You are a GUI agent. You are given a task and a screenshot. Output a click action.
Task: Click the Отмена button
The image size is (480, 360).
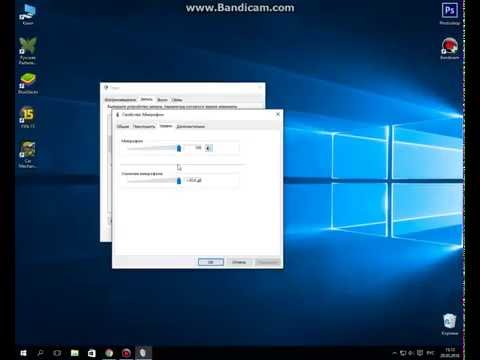point(239,262)
